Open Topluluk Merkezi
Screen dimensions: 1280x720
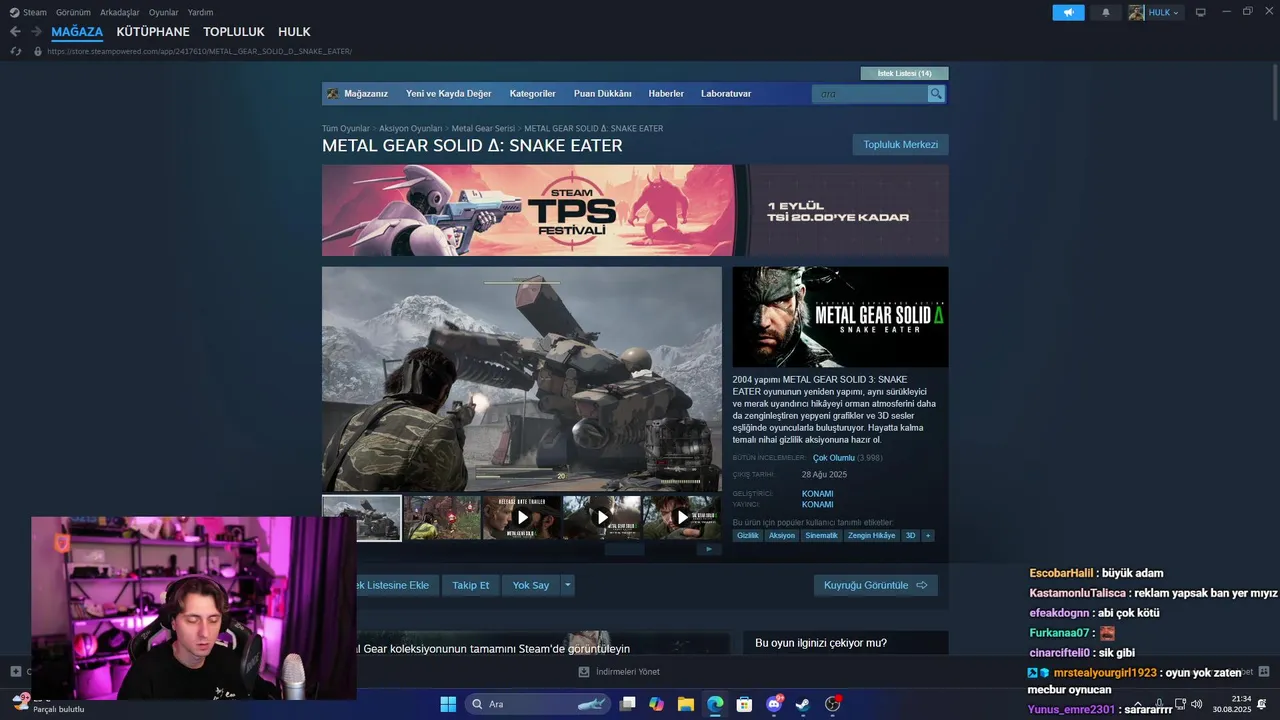900,145
